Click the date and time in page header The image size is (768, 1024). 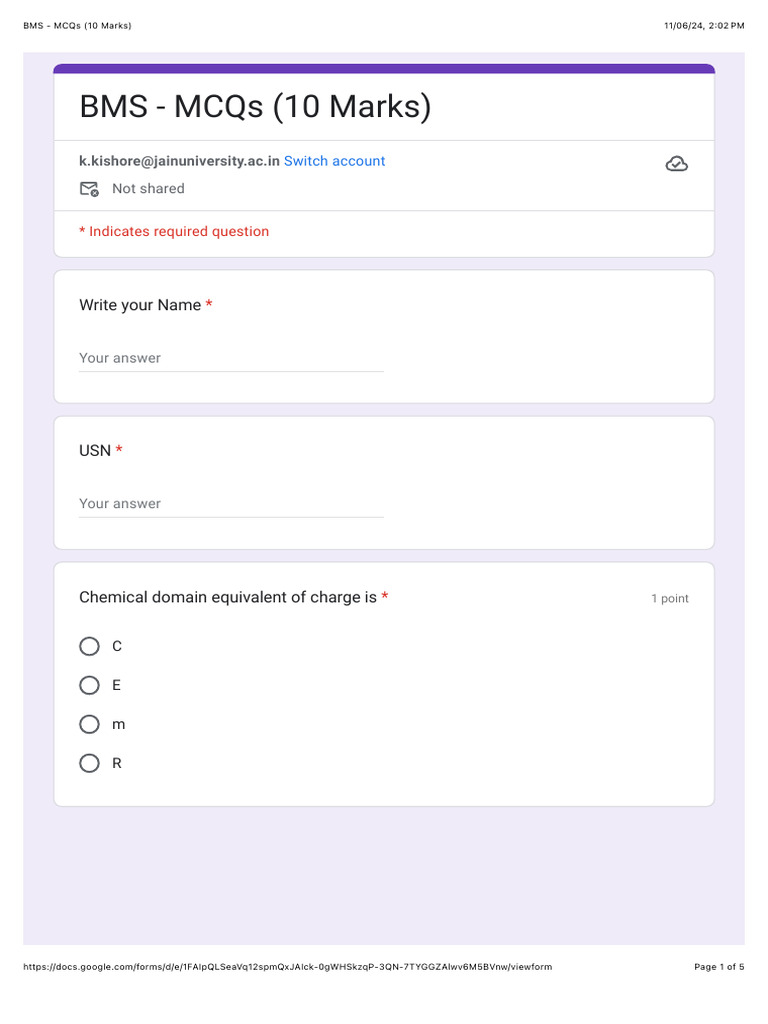[x=704, y=25]
